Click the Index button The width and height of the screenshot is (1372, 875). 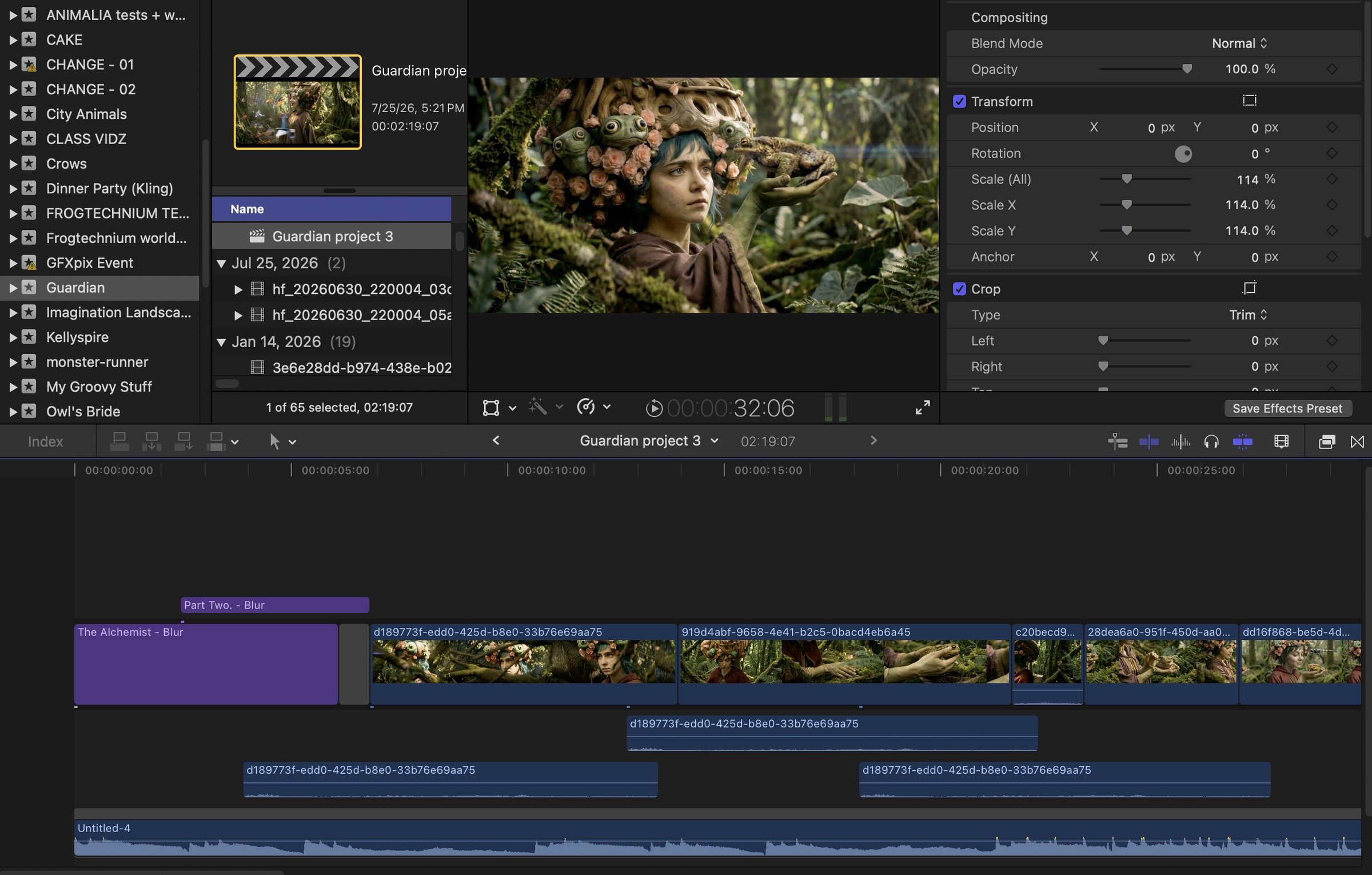click(46, 442)
